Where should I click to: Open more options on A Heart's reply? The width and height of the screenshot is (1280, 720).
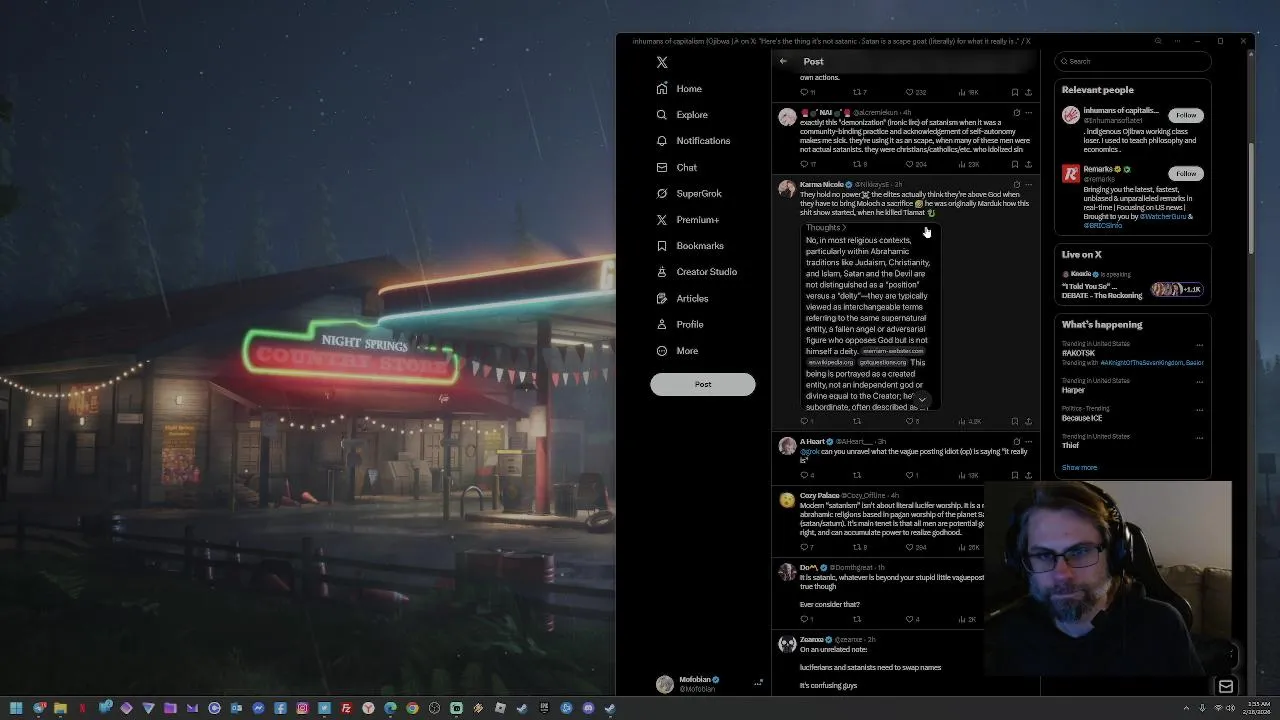[x=1028, y=441]
